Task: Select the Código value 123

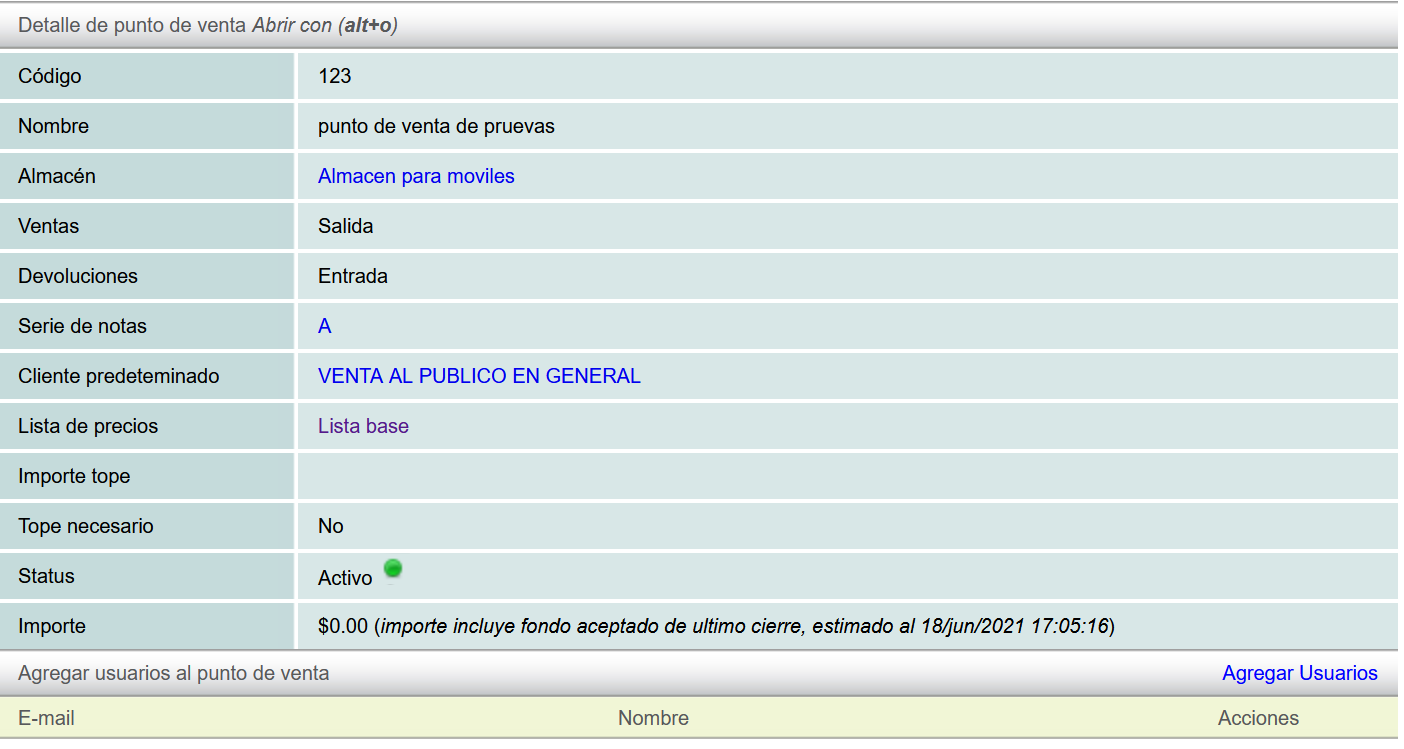Action: point(334,76)
